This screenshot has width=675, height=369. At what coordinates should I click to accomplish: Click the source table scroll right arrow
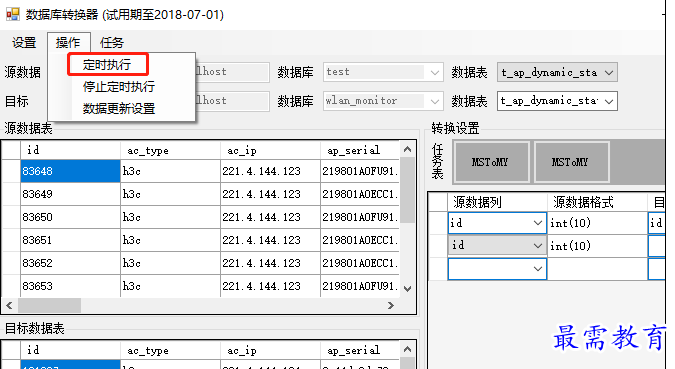[x=390, y=305]
